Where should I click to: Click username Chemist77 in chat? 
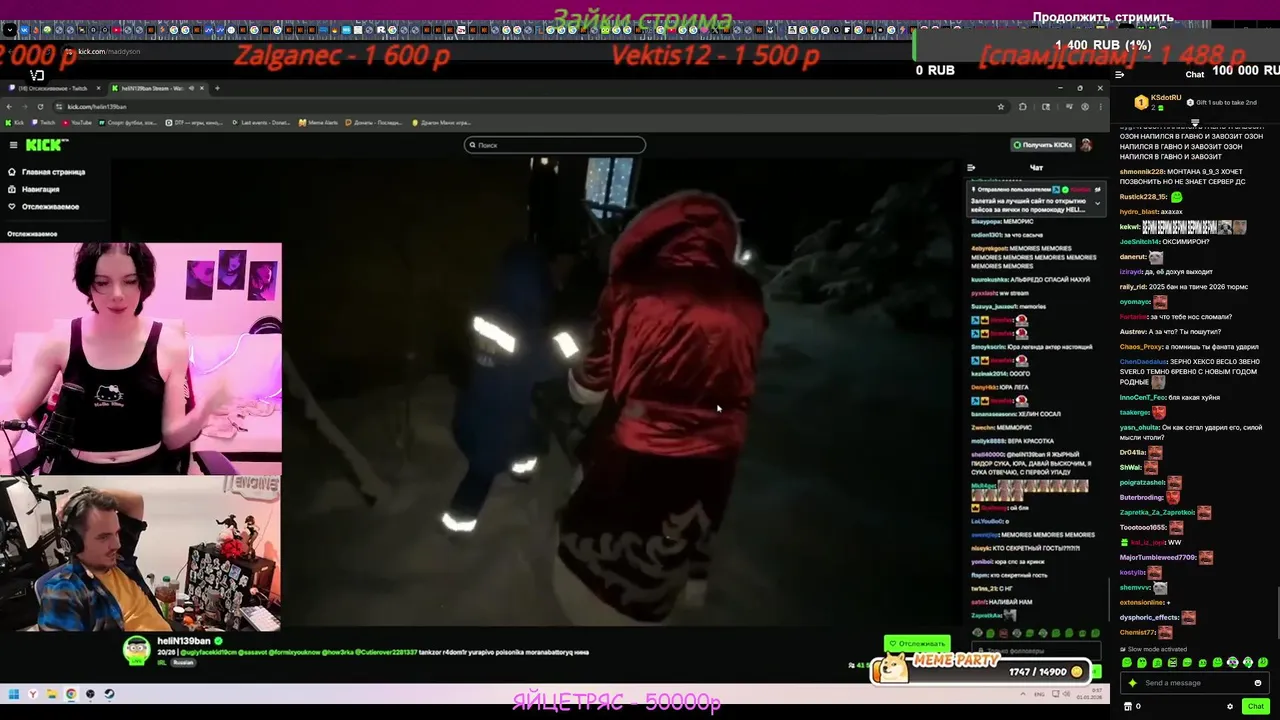[1138, 632]
